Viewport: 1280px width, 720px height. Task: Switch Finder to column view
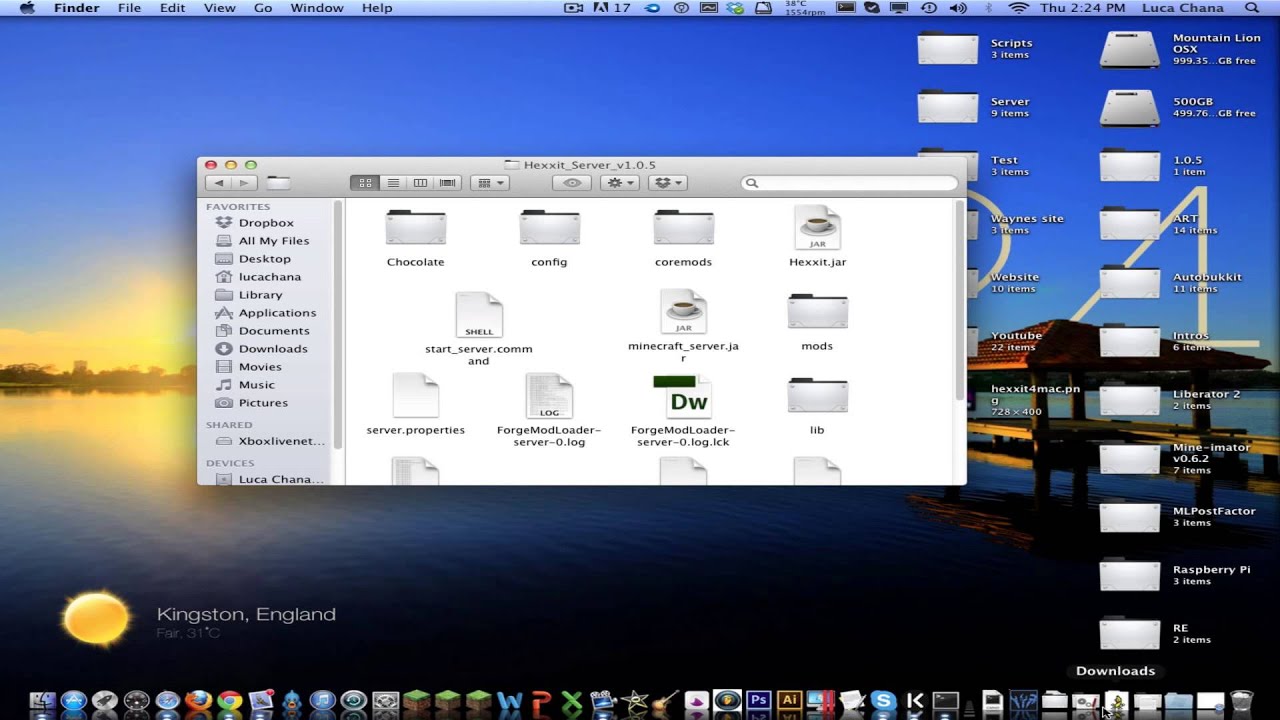[420, 183]
